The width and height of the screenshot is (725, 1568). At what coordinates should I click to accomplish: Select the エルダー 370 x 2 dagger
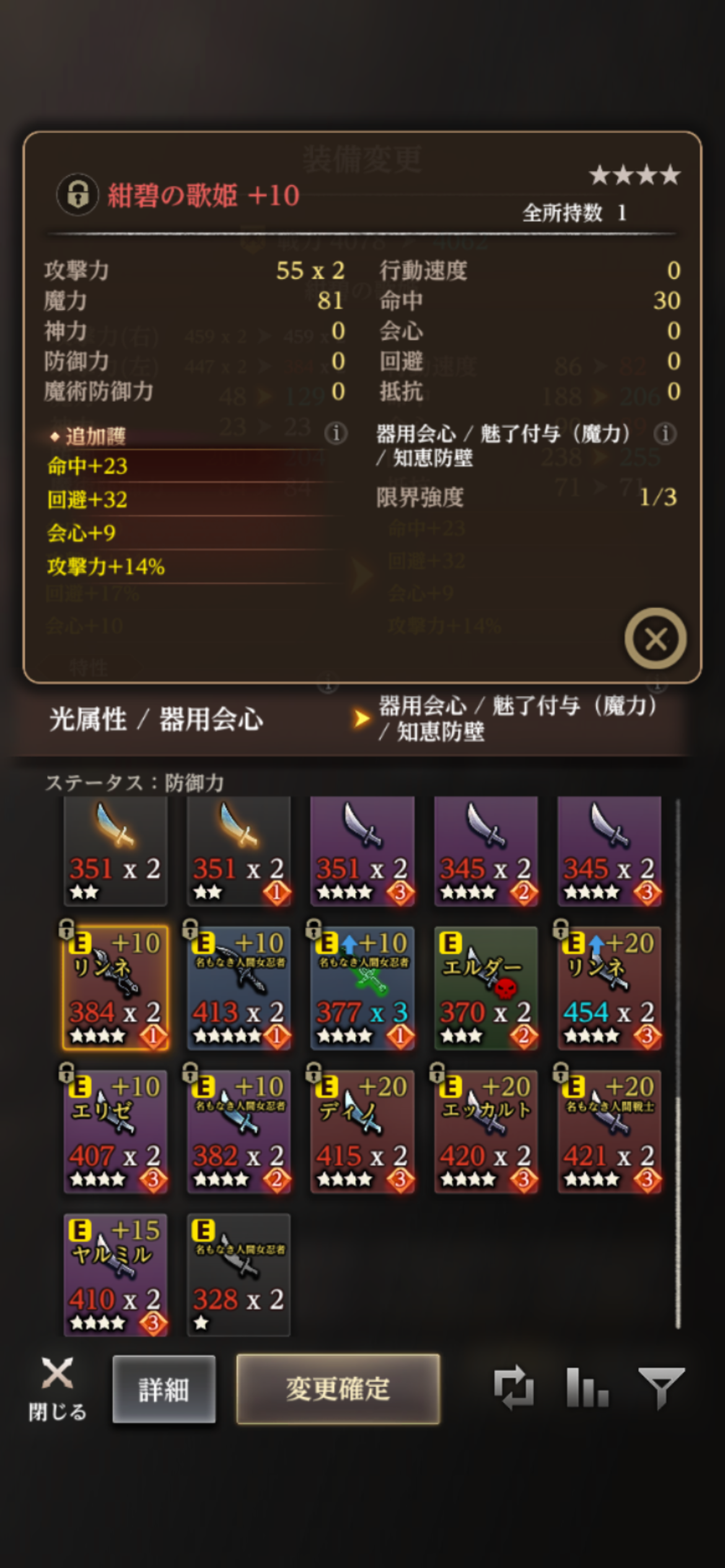point(486,988)
